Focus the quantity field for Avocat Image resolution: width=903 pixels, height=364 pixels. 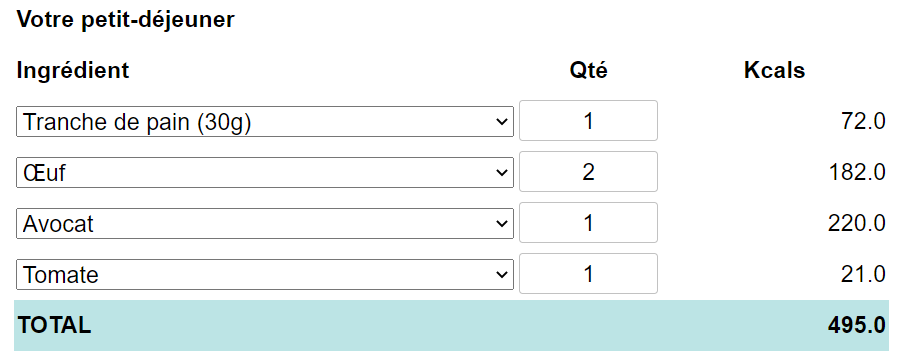[588, 222]
